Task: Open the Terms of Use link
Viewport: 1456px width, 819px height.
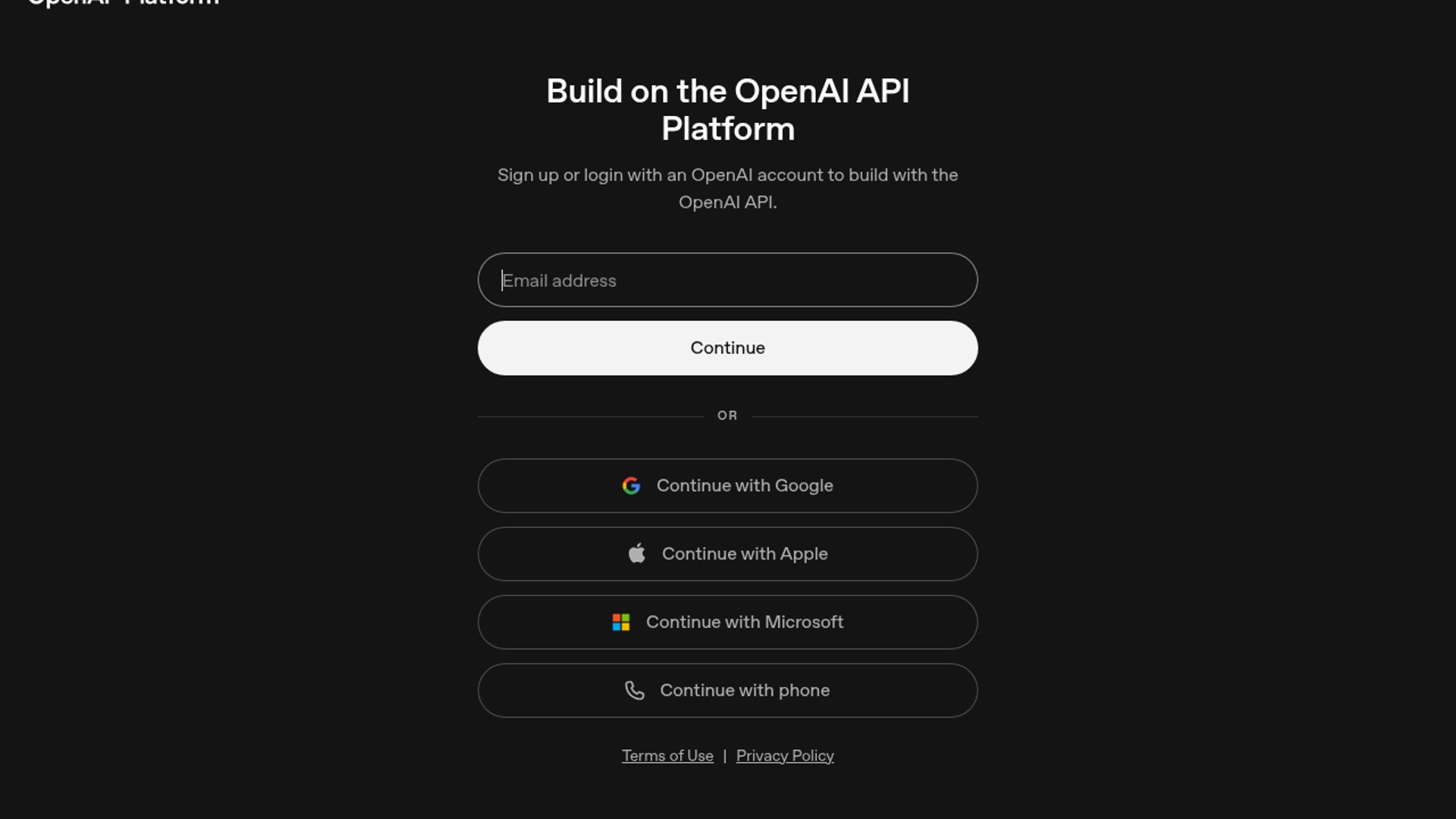Action: tap(667, 756)
